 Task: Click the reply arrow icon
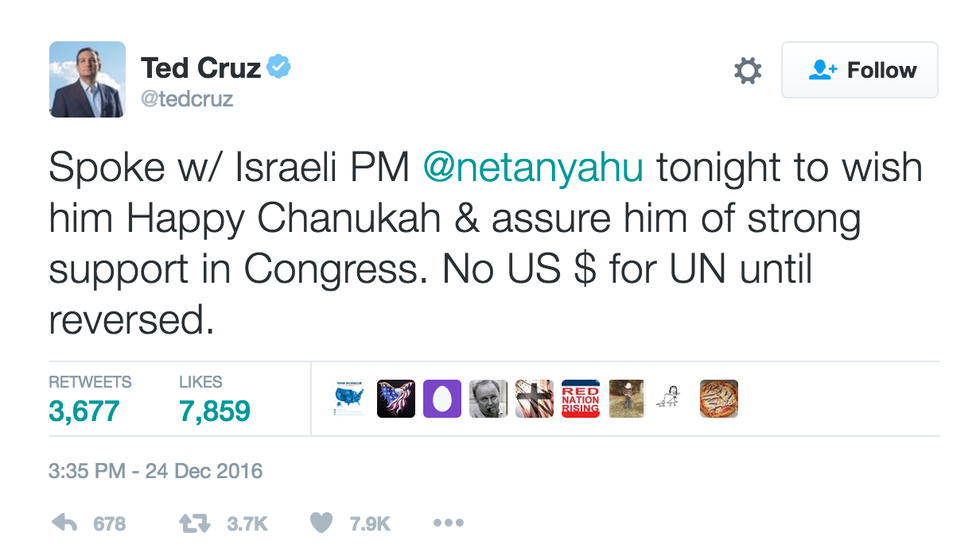pos(64,522)
